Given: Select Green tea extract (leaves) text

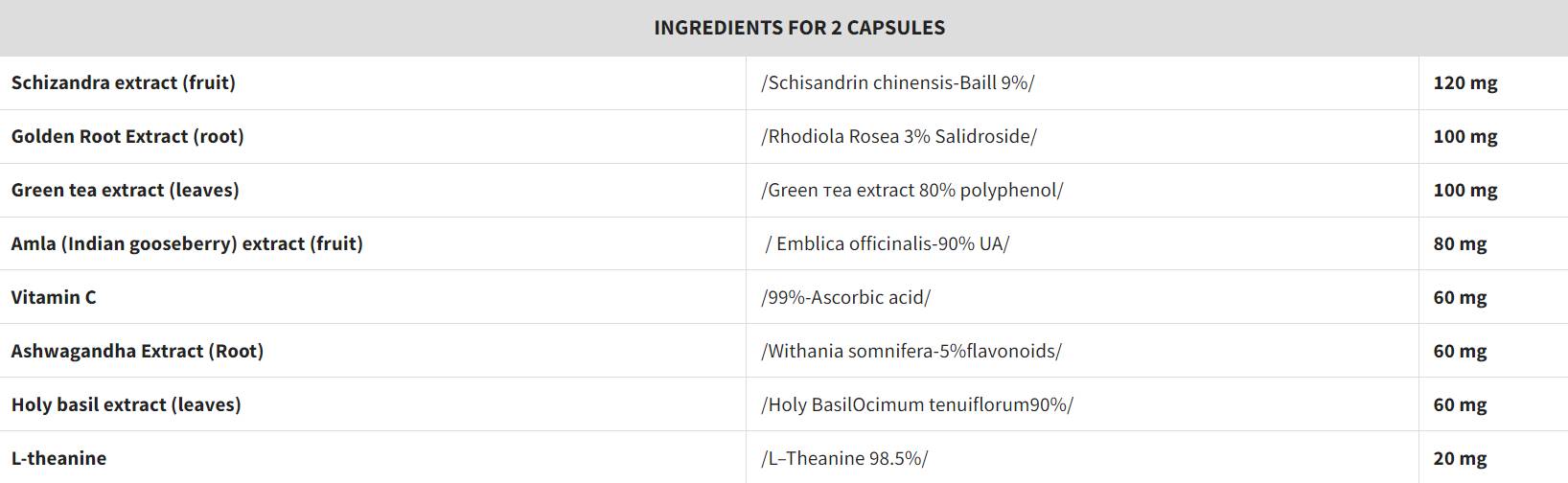Looking at the screenshot, I should point(126,190).
